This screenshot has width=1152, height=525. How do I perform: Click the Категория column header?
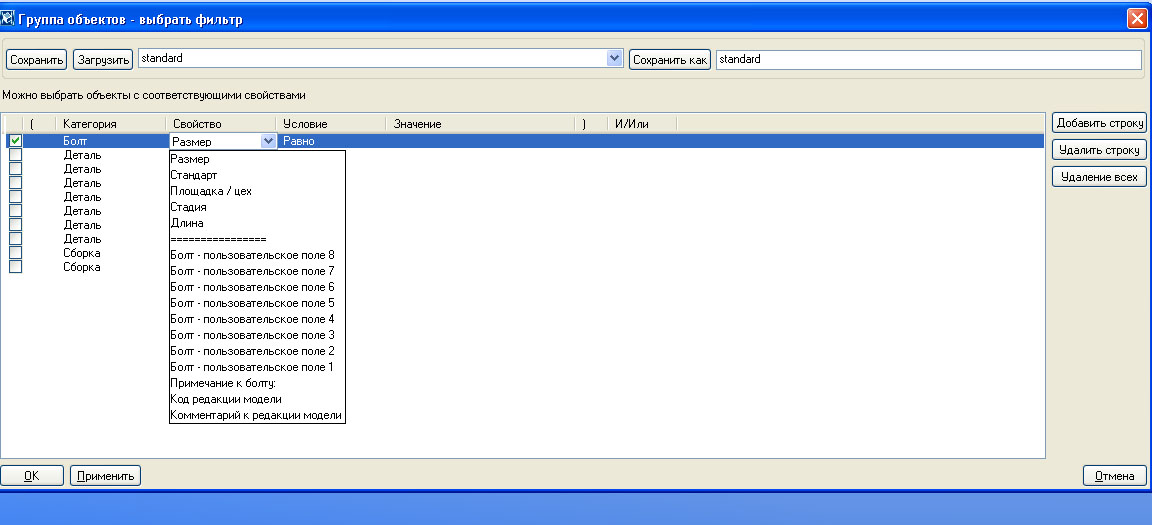point(110,124)
